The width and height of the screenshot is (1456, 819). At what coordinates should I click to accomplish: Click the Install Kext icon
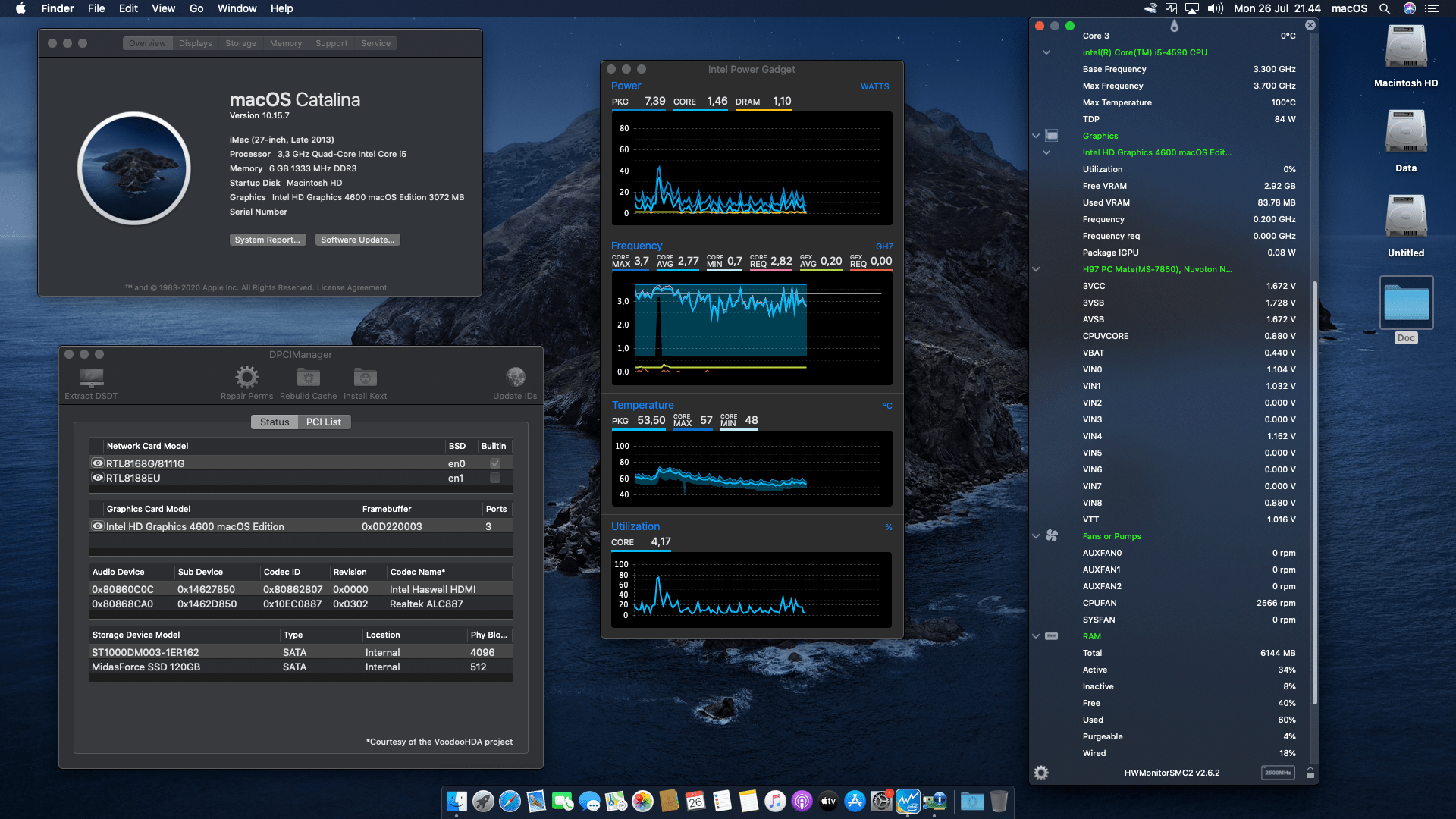pyautogui.click(x=365, y=377)
